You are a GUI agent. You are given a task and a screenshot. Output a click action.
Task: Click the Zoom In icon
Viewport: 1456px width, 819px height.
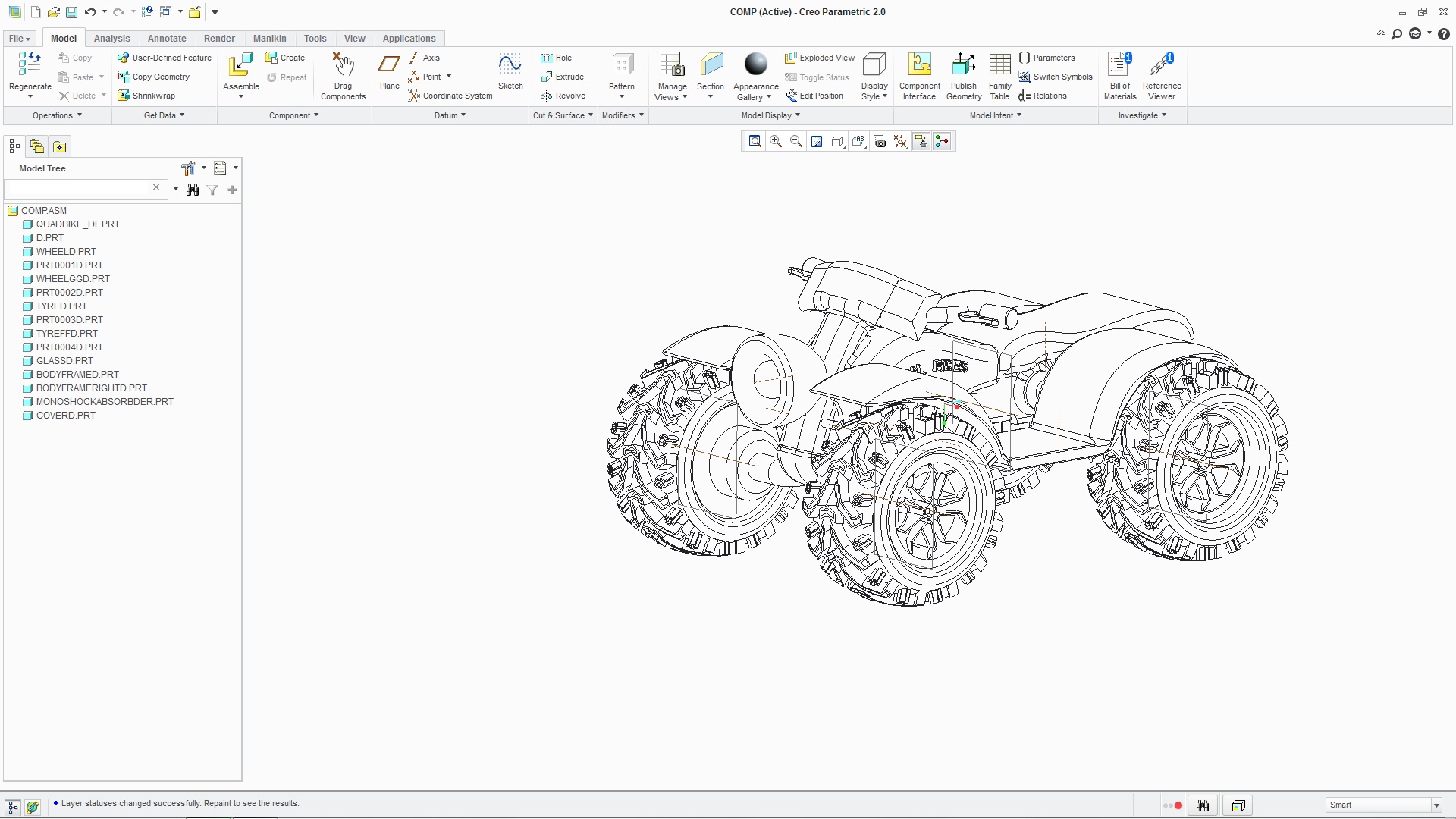(x=775, y=142)
